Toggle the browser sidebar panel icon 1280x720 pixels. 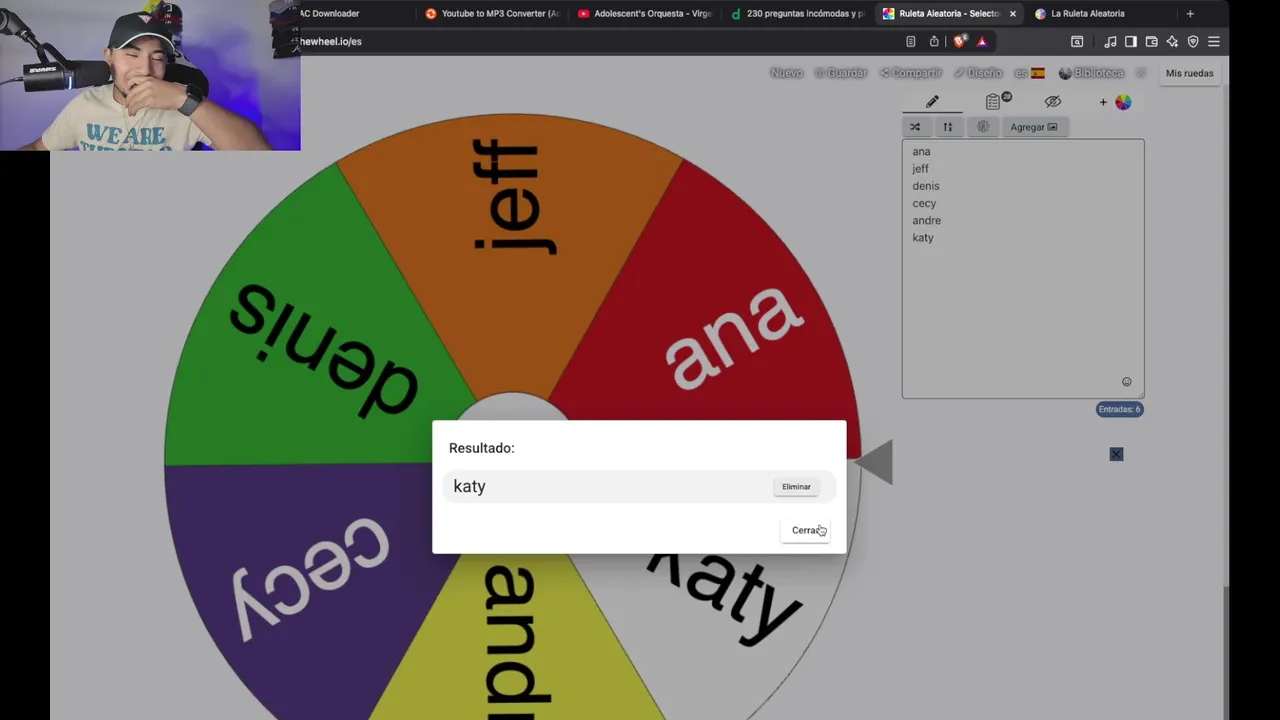[x=1131, y=42]
